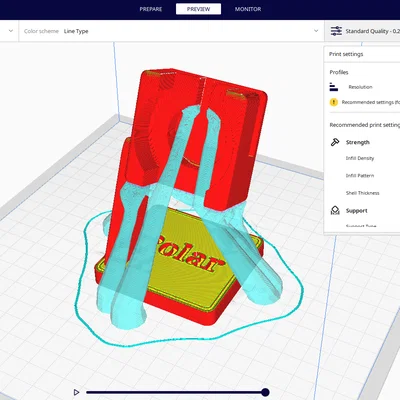The height and width of the screenshot is (400, 400).
Task: Open the view type chevron dropdown
Action: coord(11,31)
